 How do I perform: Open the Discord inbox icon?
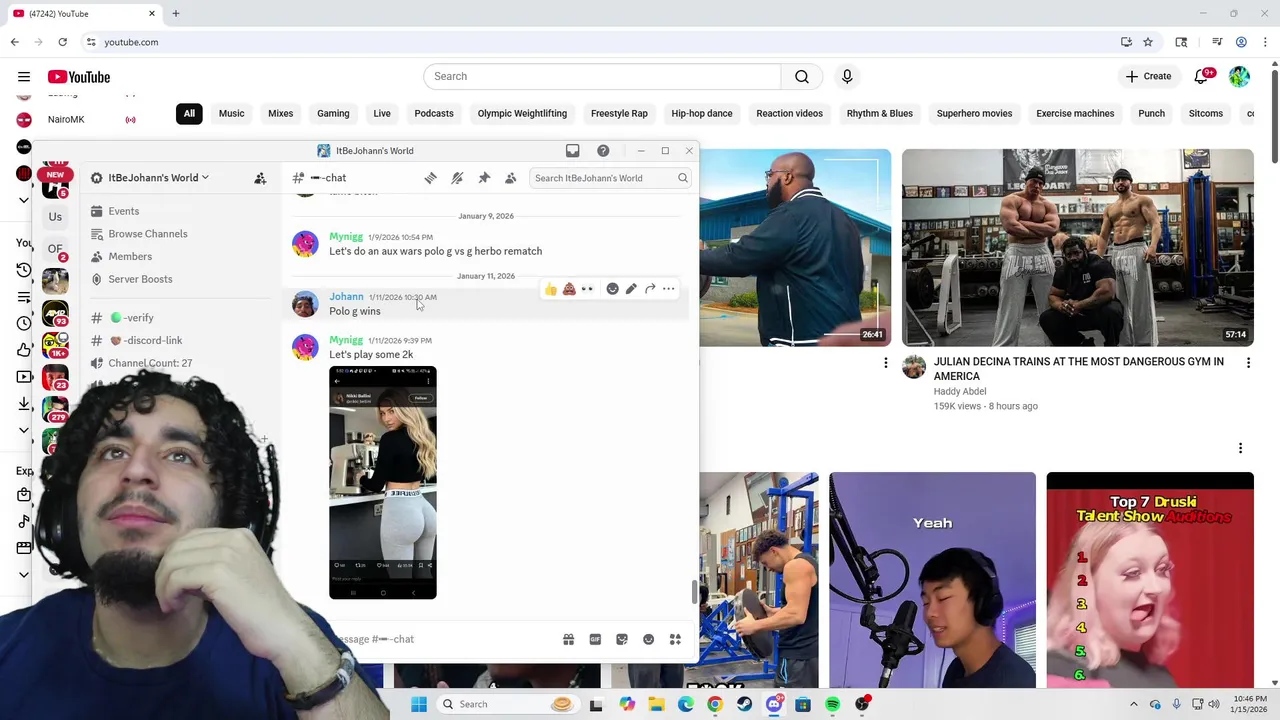pos(572,151)
